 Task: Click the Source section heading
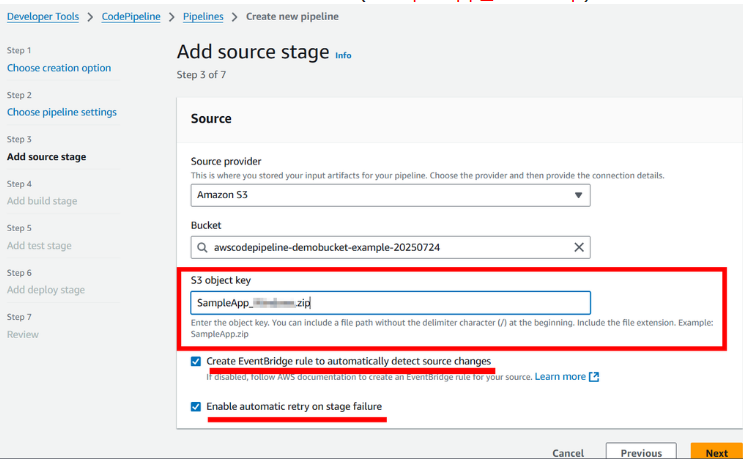pyautogui.click(x=211, y=118)
